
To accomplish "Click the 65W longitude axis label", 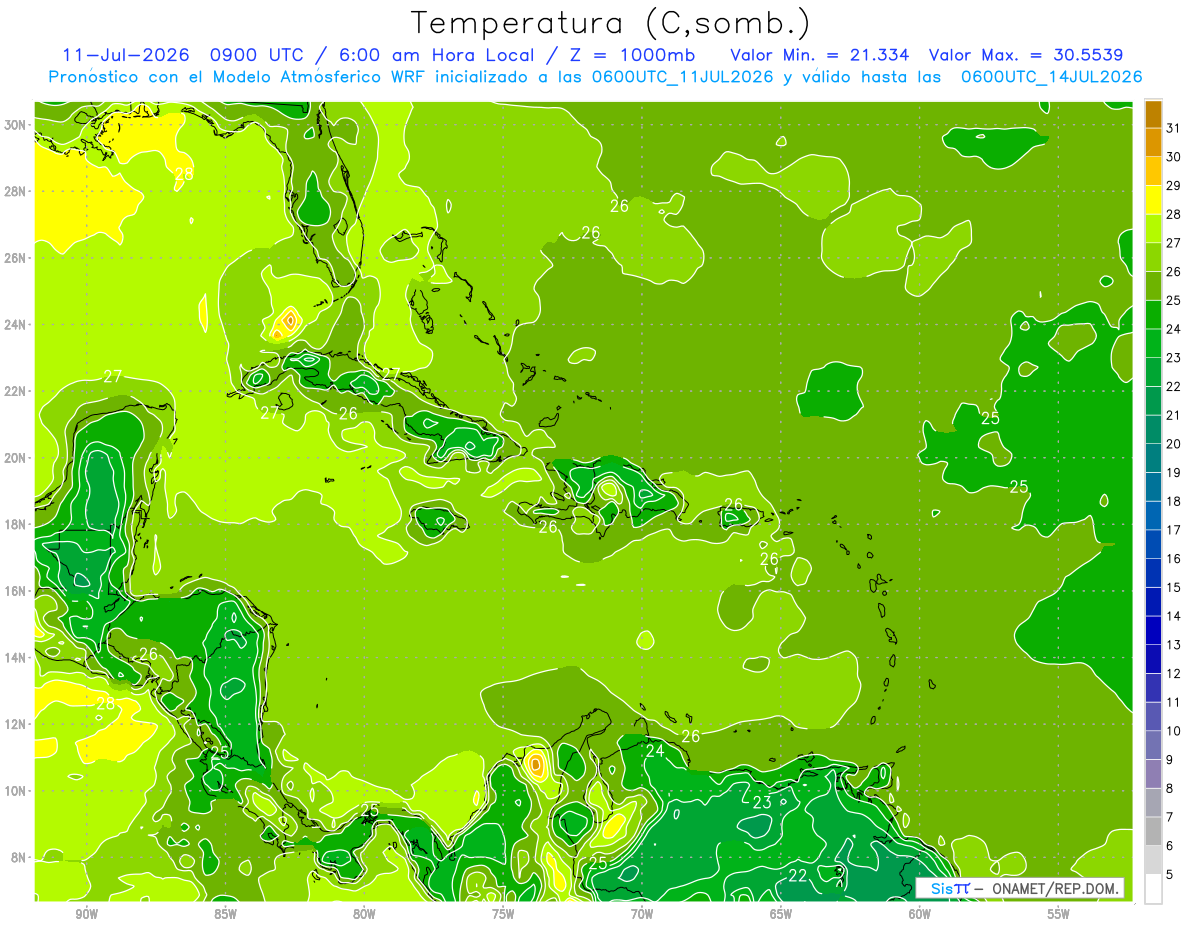I will 781,914.
